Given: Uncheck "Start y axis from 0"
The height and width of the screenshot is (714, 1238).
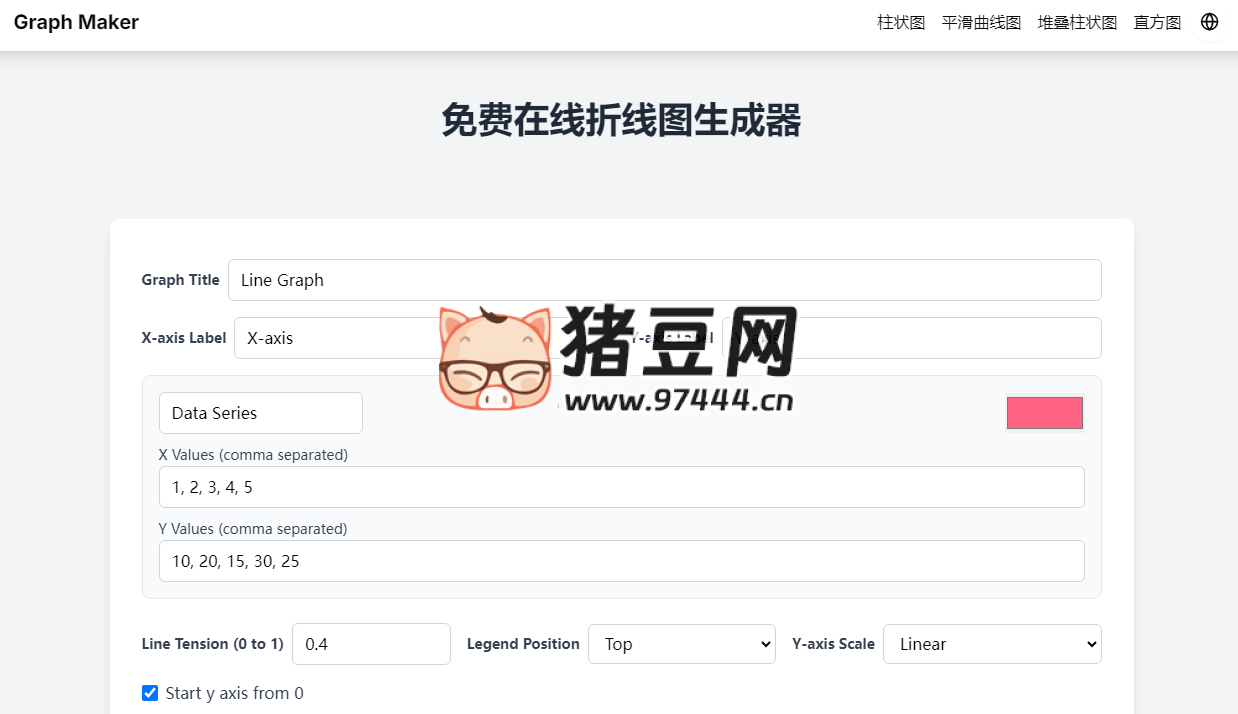Looking at the screenshot, I should point(150,692).
